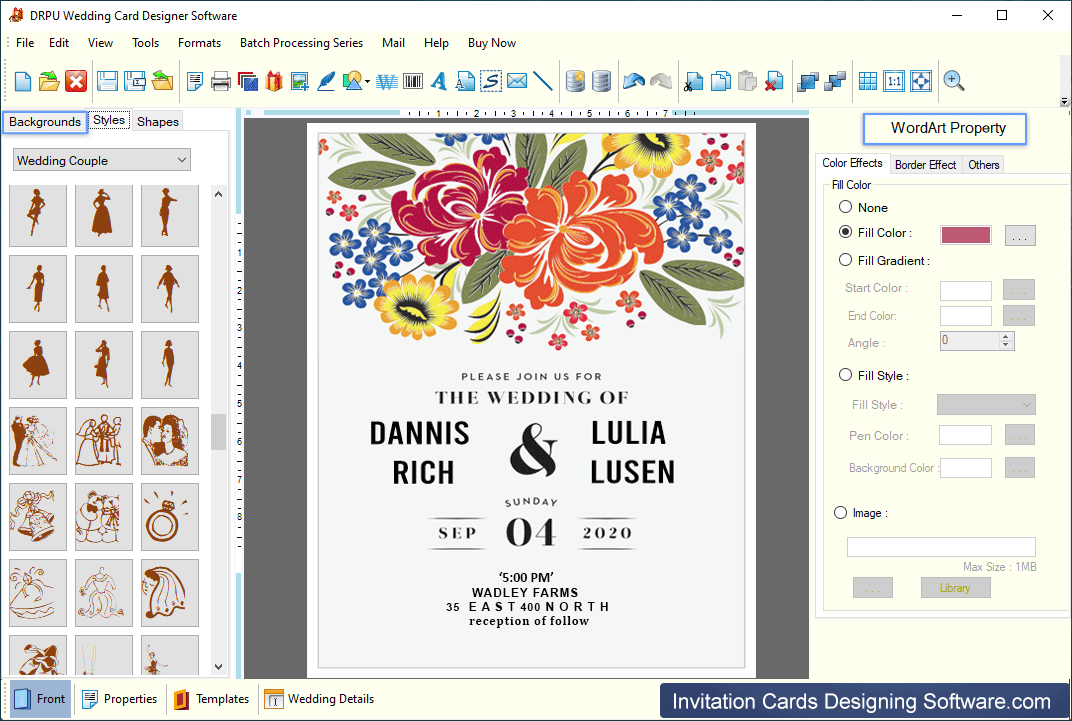Viewport: 1072px width, 721px height.
Task: Click the Library button
Action: pos(955,588)
